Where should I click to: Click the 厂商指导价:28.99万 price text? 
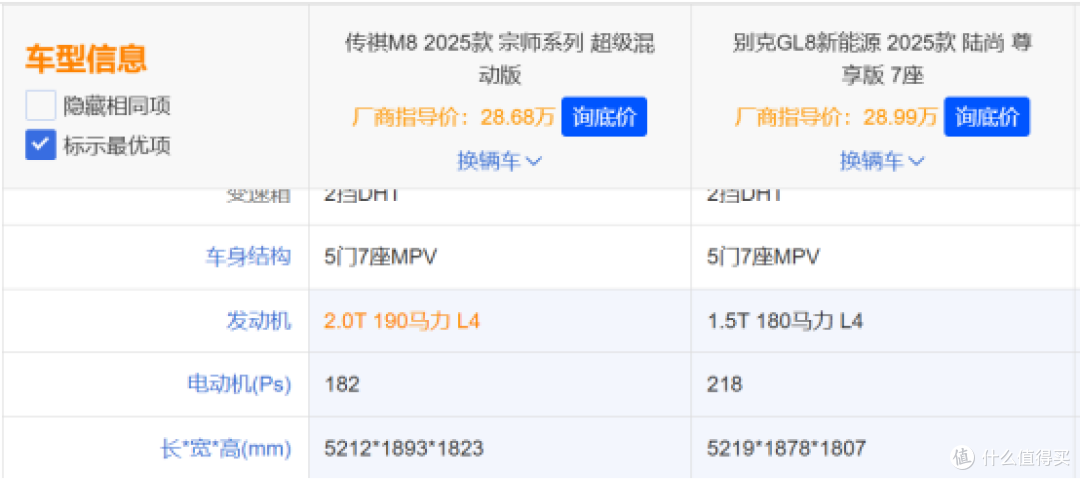click(836, 118)
